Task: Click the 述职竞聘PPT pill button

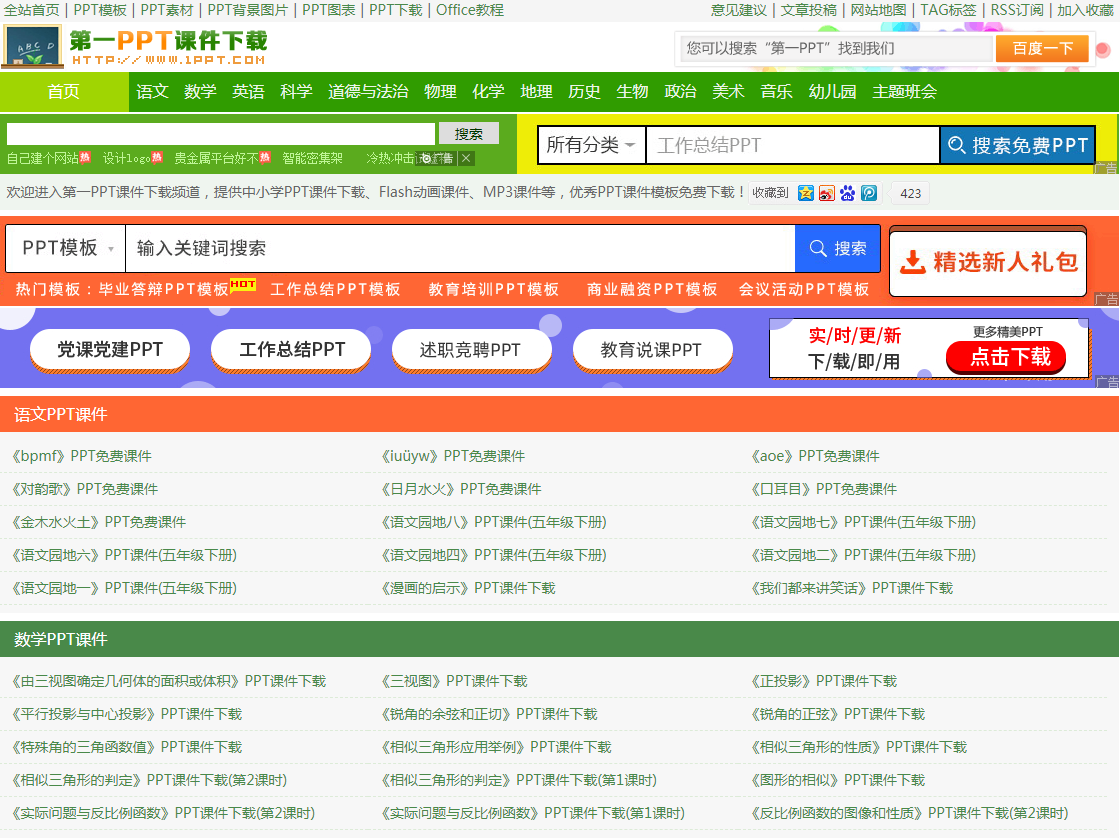Action: (471, 350)
